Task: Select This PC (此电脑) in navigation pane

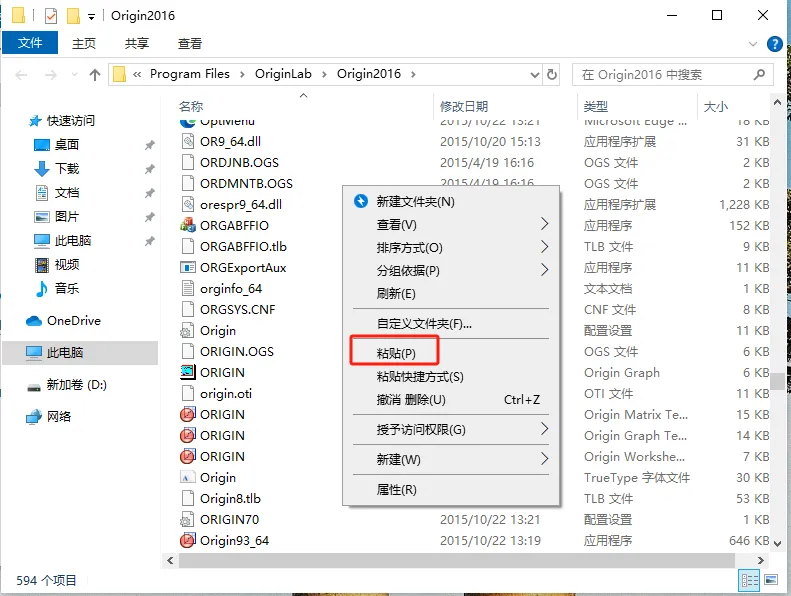Action: (x=80, y=352)
